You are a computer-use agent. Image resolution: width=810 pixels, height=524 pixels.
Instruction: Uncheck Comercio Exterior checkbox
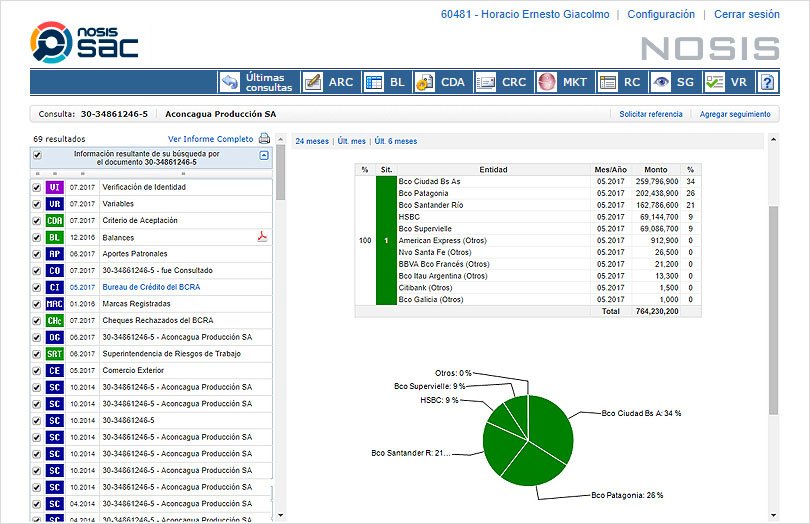tap(37, 371)
